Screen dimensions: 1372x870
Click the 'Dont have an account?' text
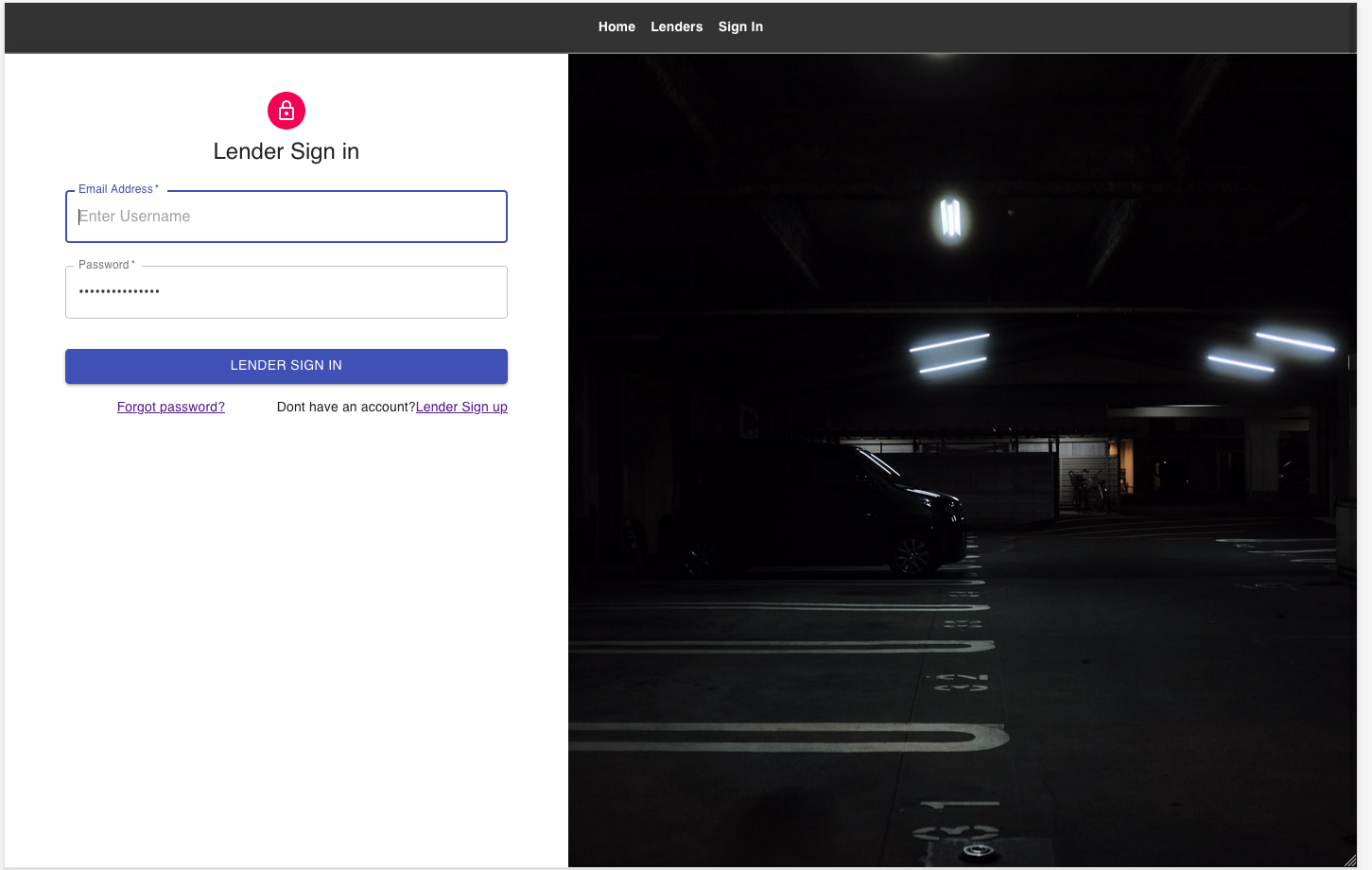pyautogui.click(x=346, y=407)
